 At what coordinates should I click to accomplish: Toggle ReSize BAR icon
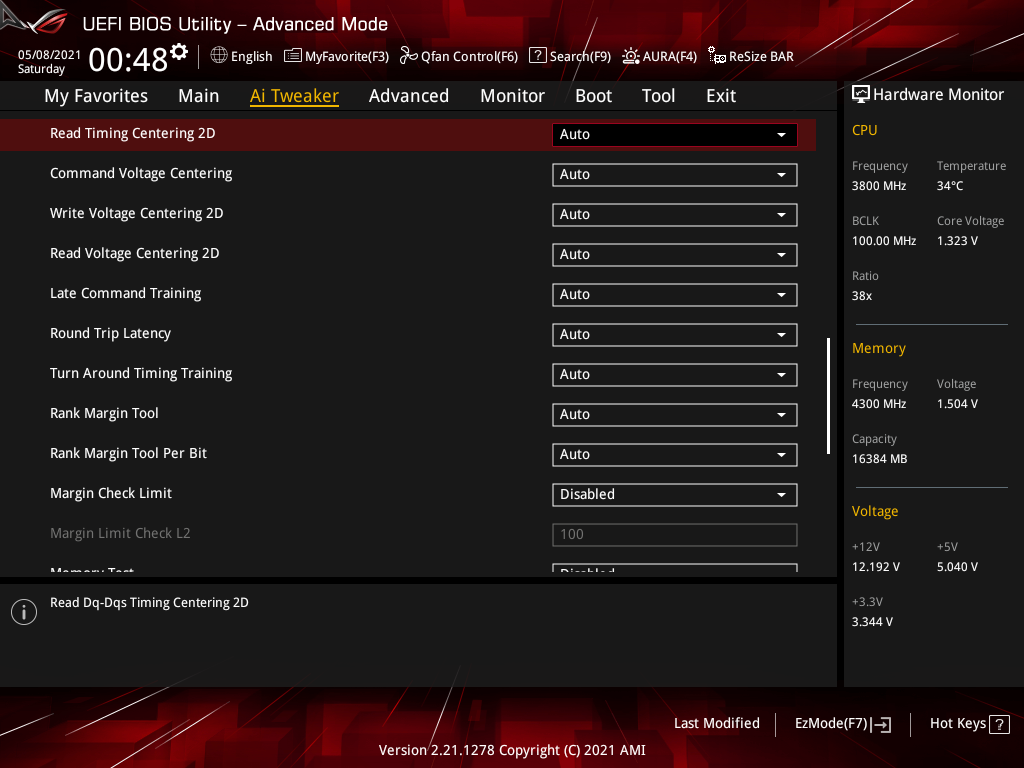click(x=716, y=56)
